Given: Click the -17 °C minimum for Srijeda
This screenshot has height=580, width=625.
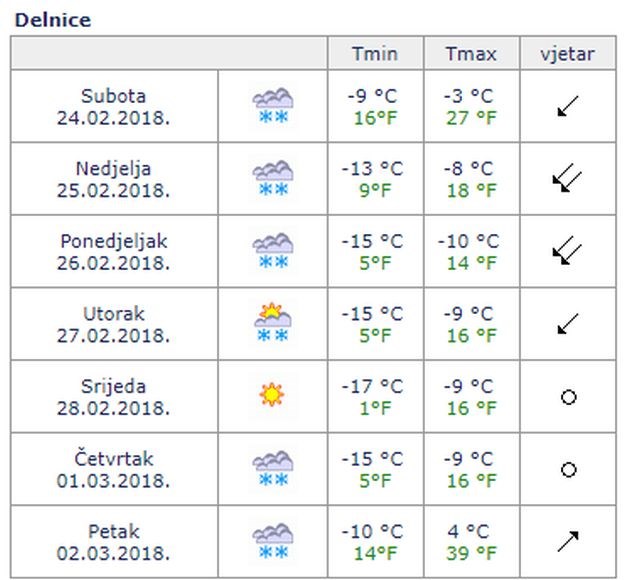Looking at the screenshot, I should click(372, 386).
